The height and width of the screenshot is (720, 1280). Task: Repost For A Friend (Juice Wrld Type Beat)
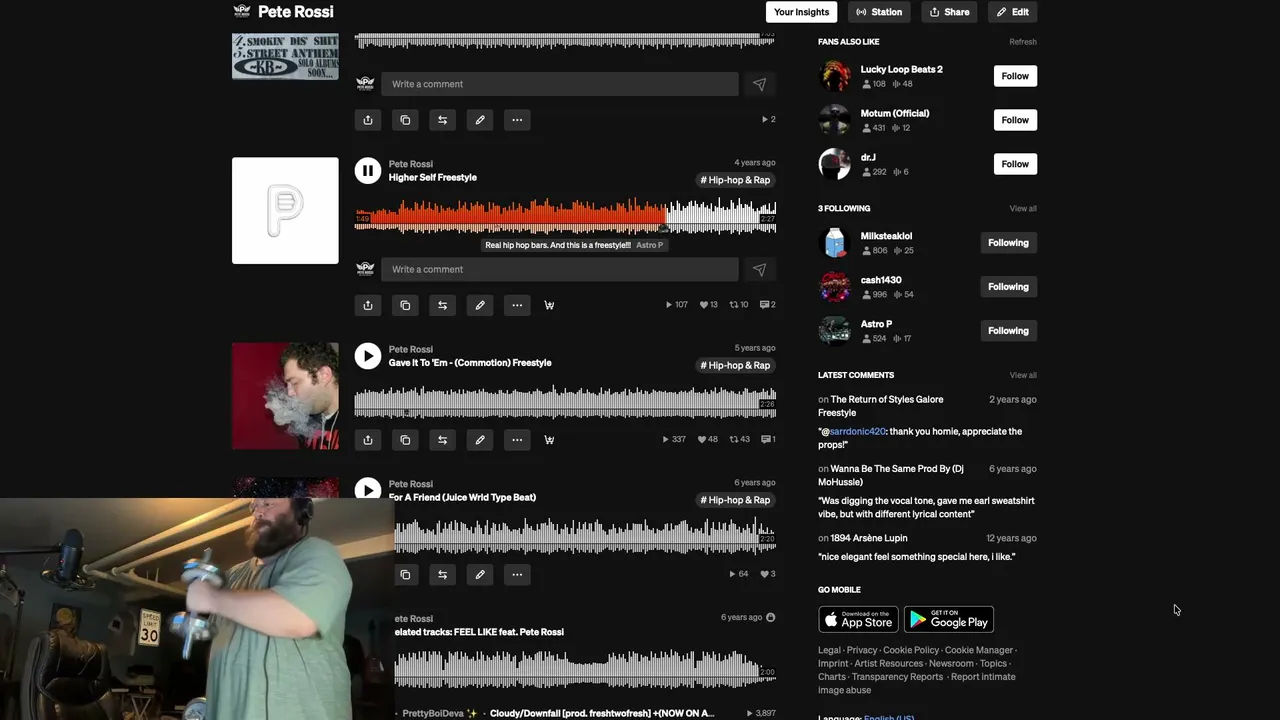pyautogui.click(x=442, y=574)
